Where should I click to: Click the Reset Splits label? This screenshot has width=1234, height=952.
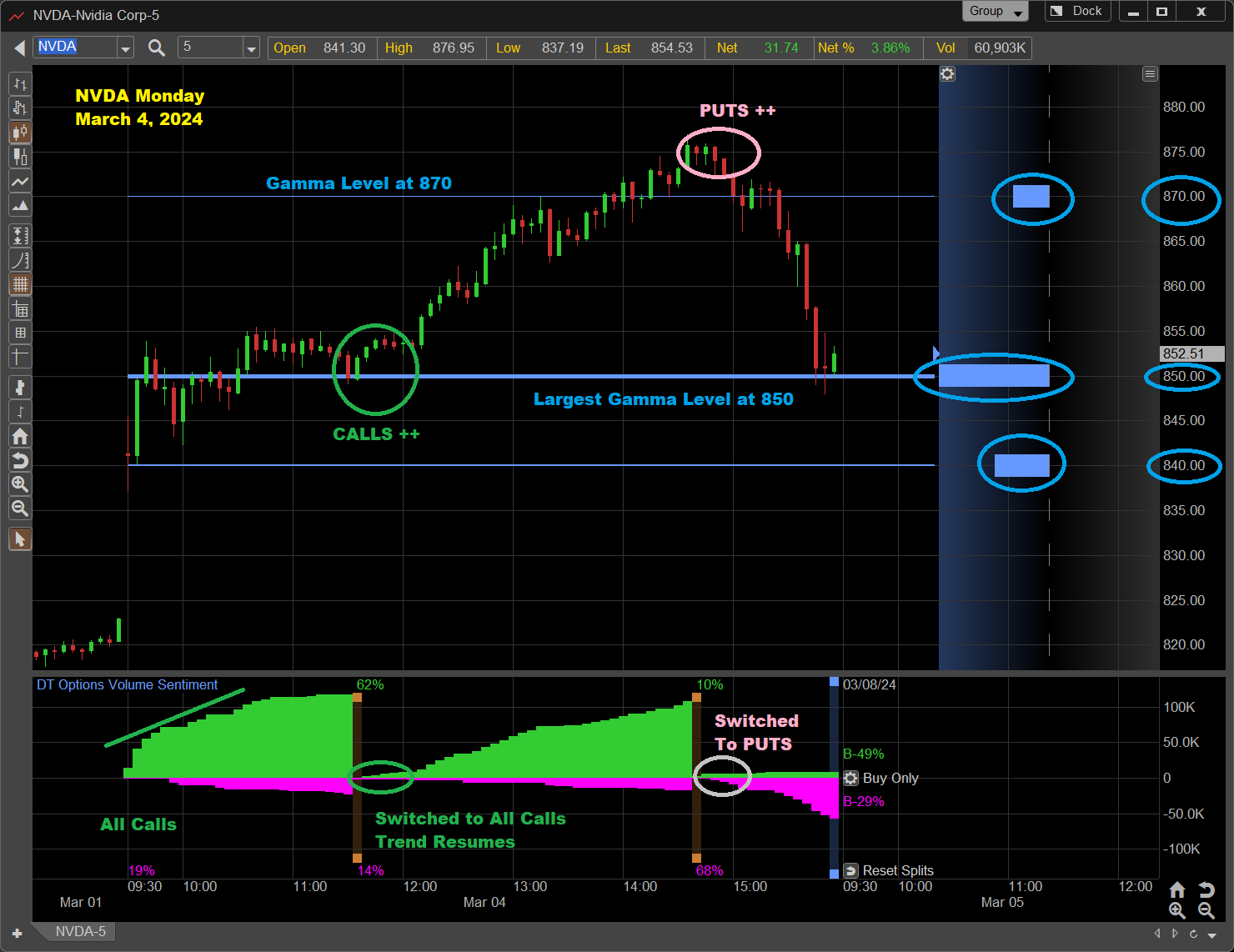[898, 870]
